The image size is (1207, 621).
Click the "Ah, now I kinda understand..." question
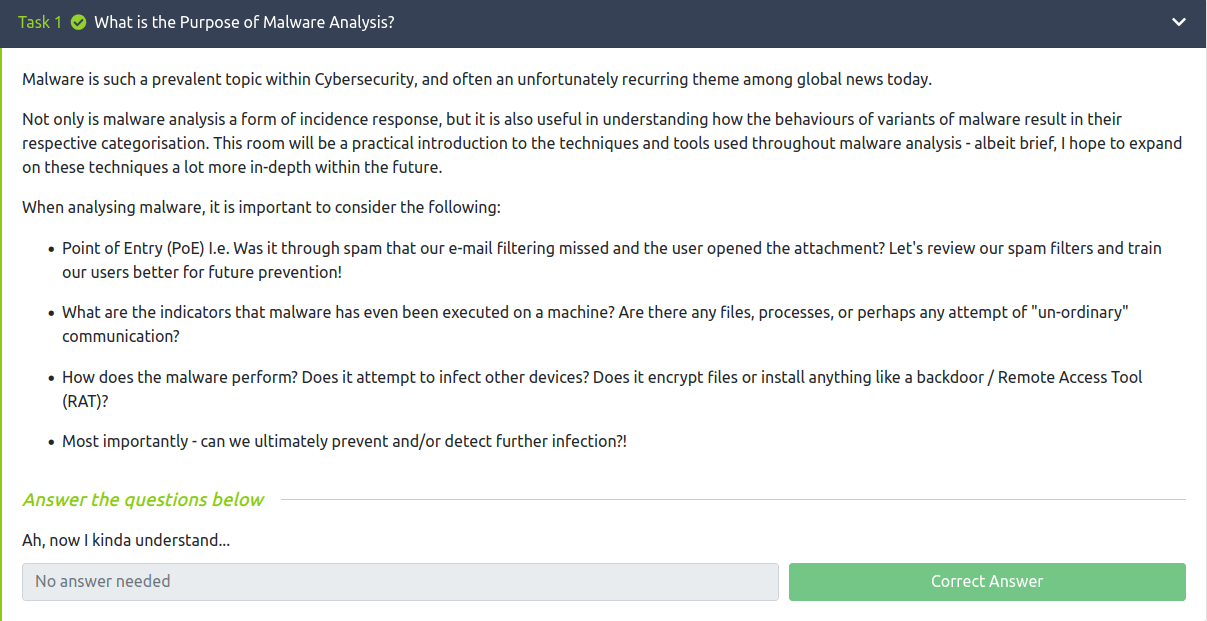126,541
